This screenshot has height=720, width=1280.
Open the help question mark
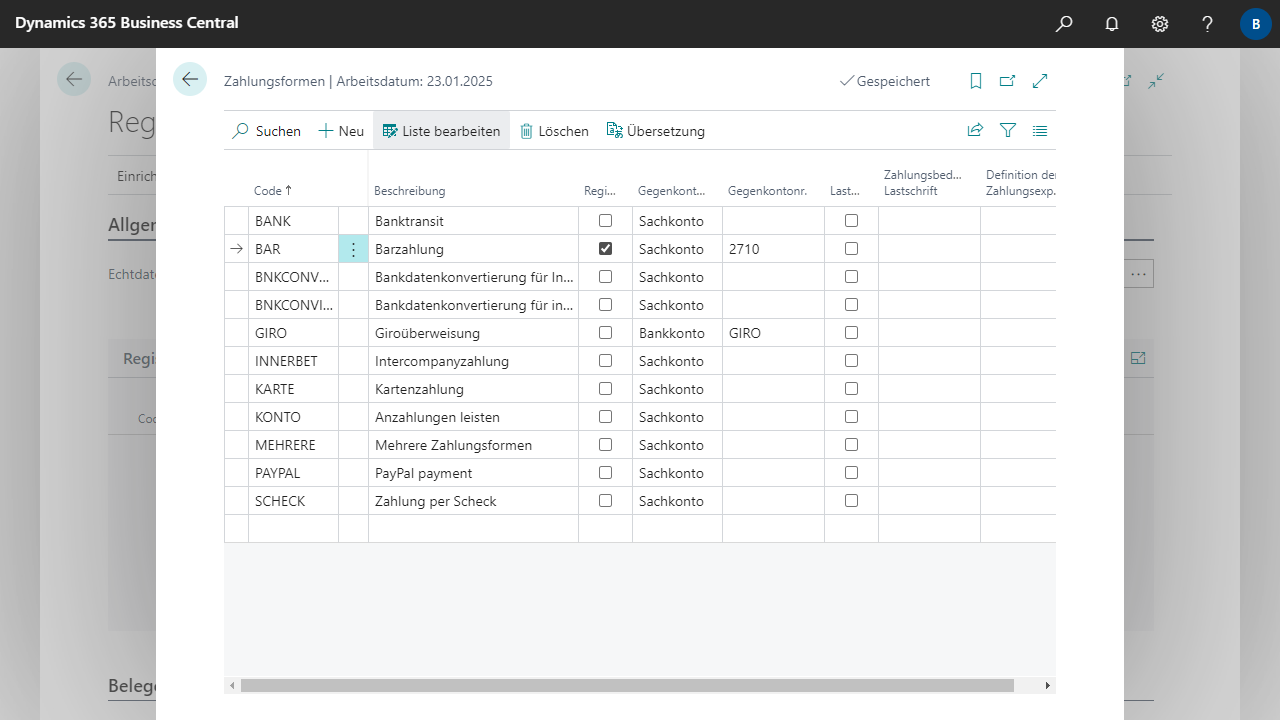point(1208,23)
